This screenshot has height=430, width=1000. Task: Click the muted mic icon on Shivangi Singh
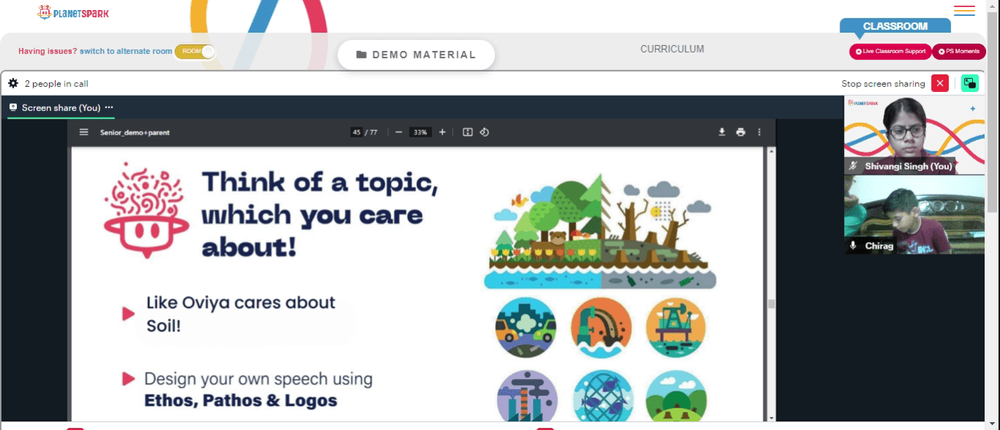click(853, 166)
